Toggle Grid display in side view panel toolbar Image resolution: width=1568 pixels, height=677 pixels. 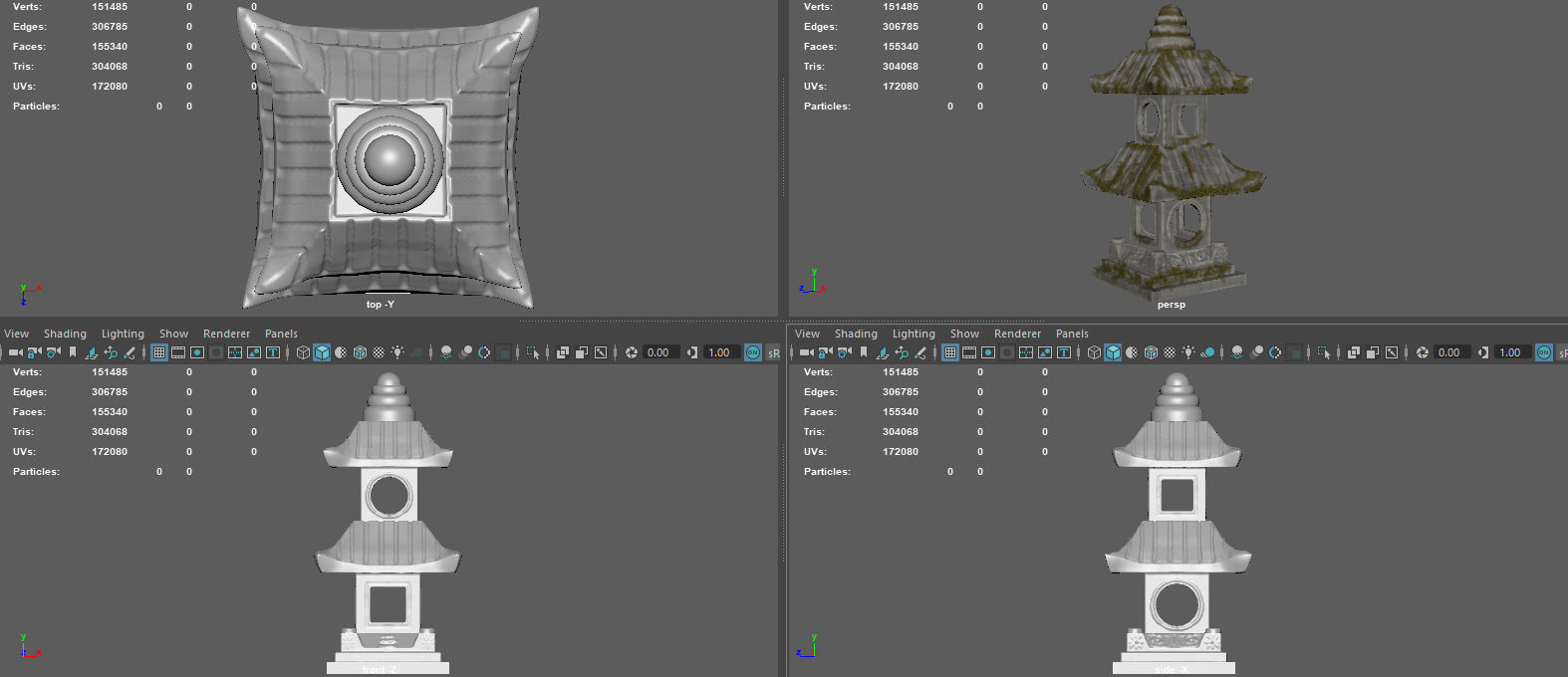point(950,352)
